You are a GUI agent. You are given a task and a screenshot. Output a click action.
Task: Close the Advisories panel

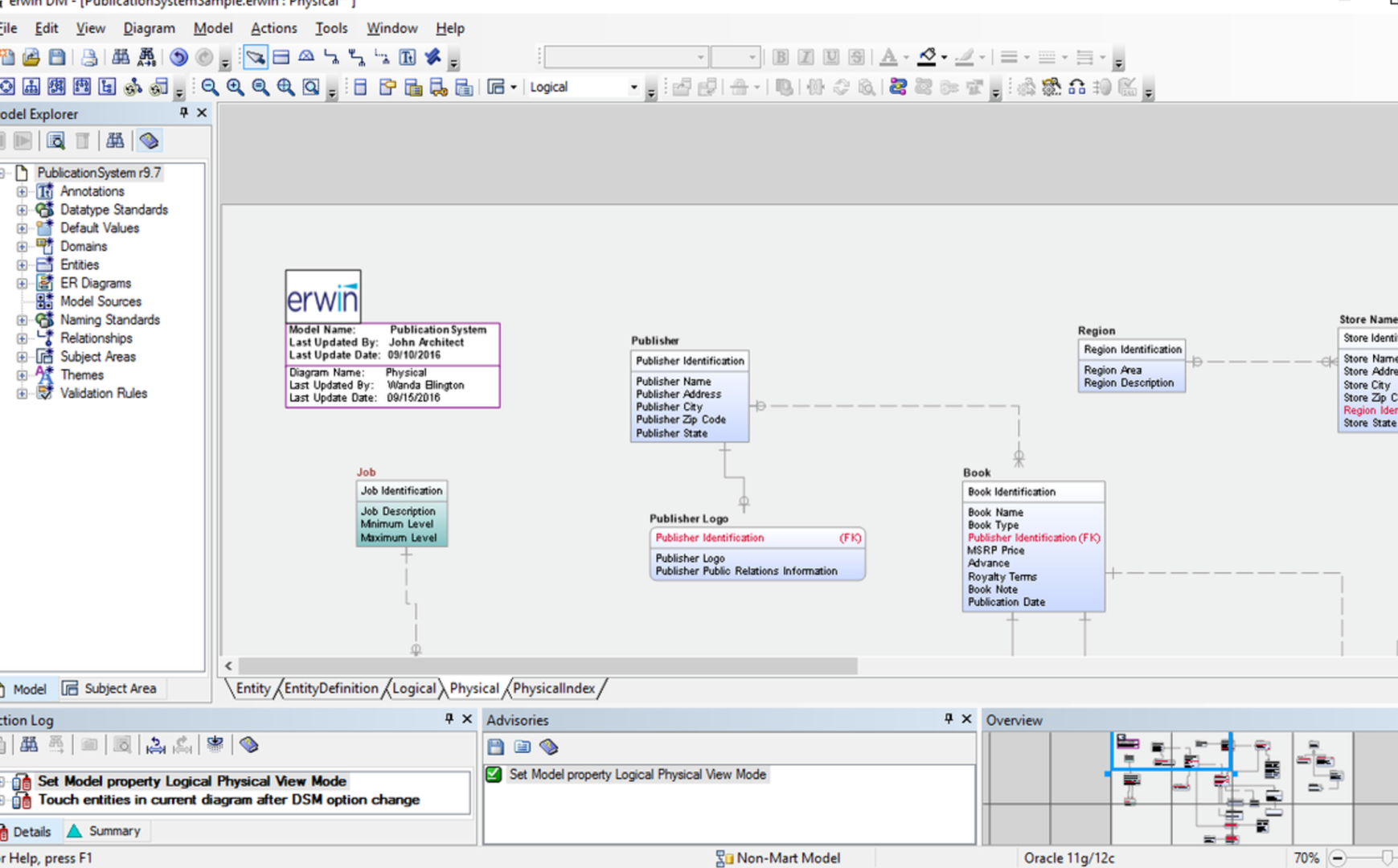[x=967, y=719]
